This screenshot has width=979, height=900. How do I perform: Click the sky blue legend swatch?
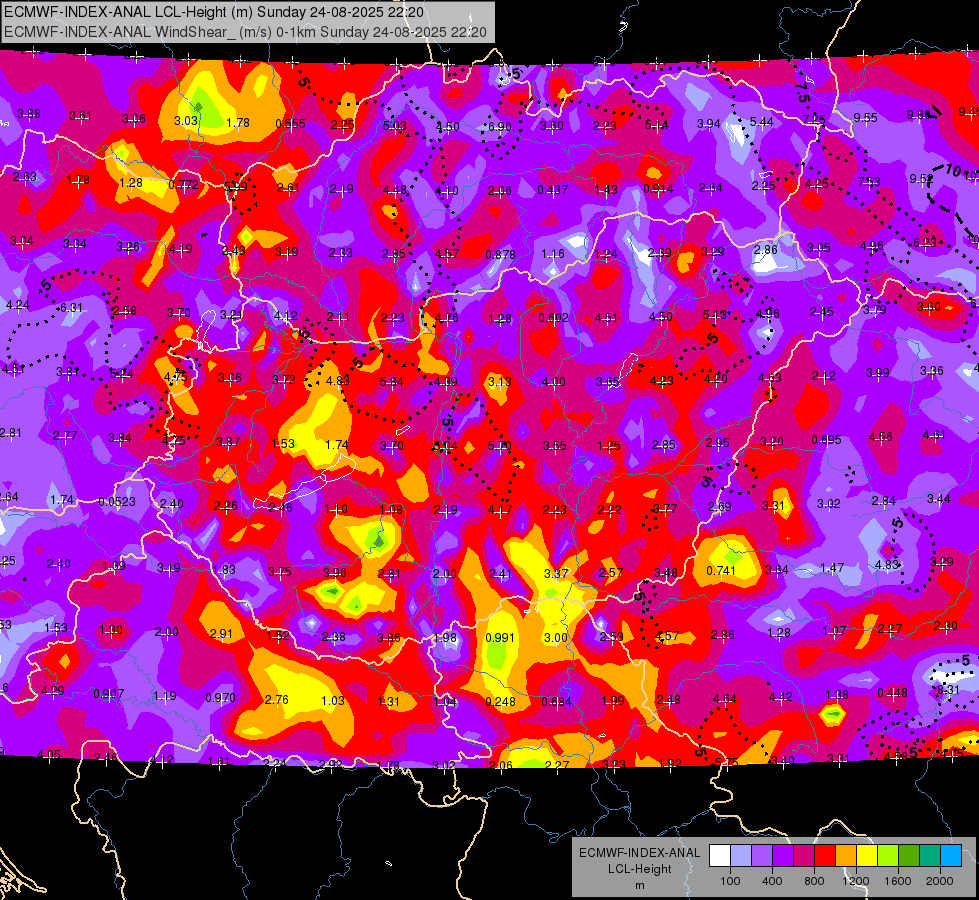pyautogui.click(x=951, y=856)
